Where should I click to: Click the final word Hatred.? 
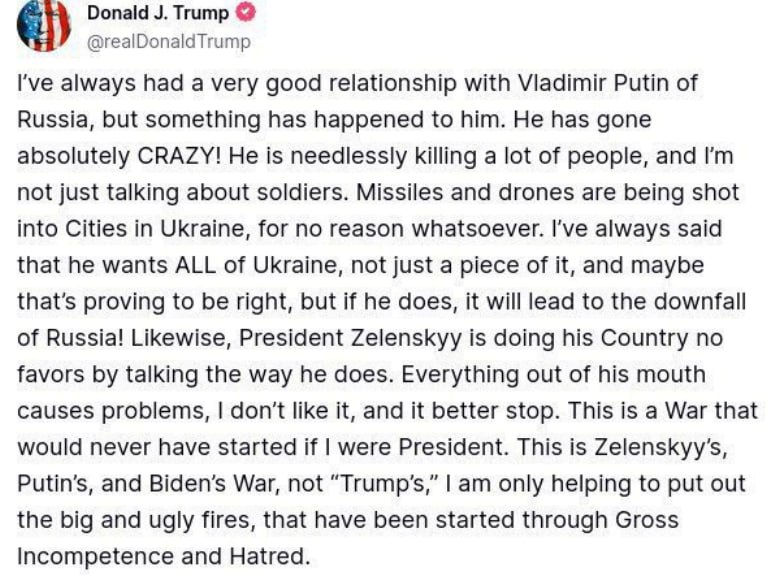[270, 556]
